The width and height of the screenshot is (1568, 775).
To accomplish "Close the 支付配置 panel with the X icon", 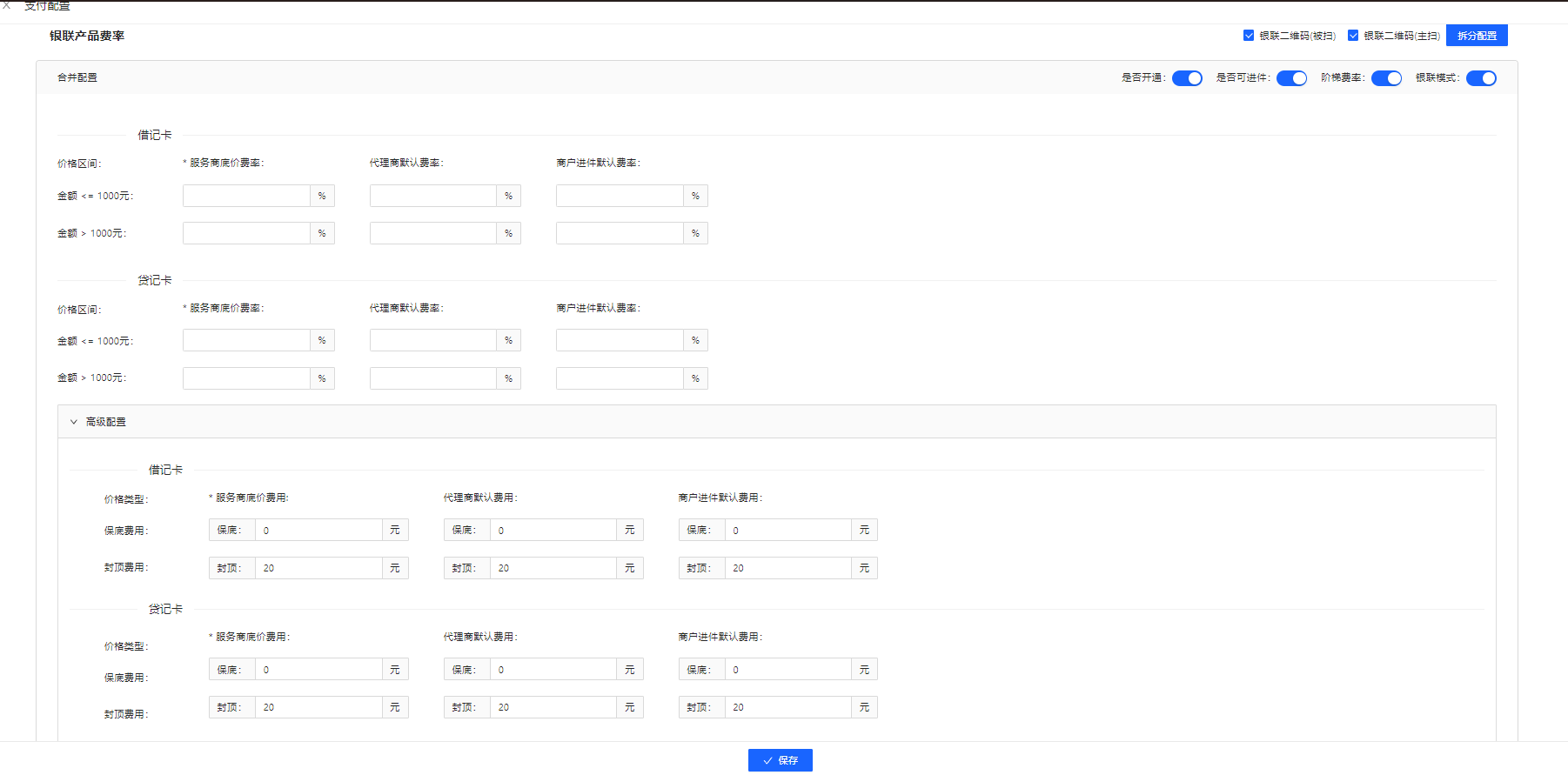I will (x=7, y=5).
